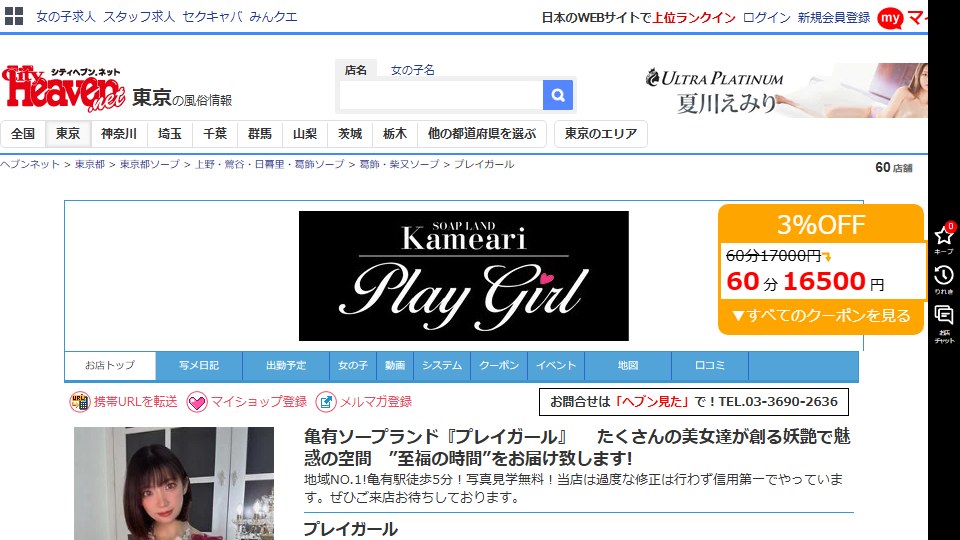Viewport: 960px width, 540px height.
Task: Select the お店トップ shop tab
Action: coord(110,366)
